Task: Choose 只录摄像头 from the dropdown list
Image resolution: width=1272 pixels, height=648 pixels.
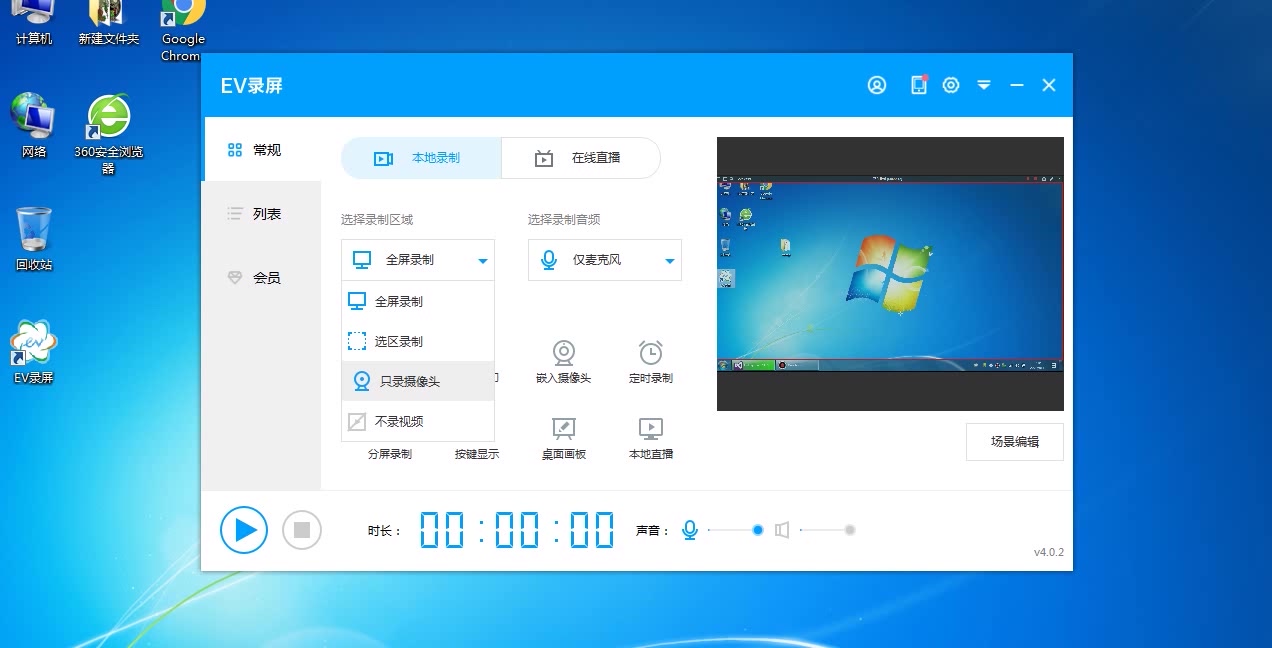Action: tap(418, 381)
